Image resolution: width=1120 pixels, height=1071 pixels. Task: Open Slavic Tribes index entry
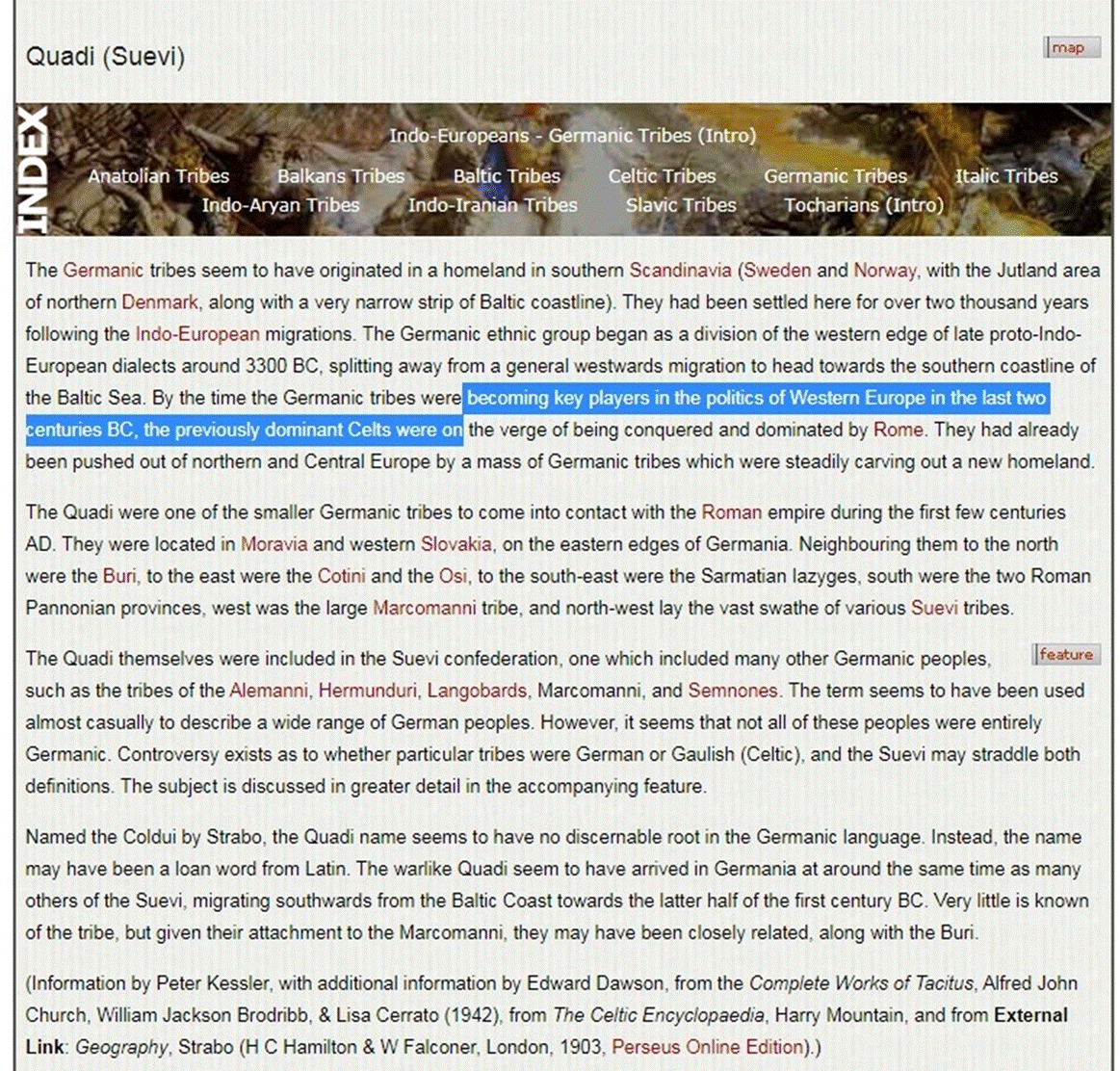pyautogui.click(x=681, y=205)
